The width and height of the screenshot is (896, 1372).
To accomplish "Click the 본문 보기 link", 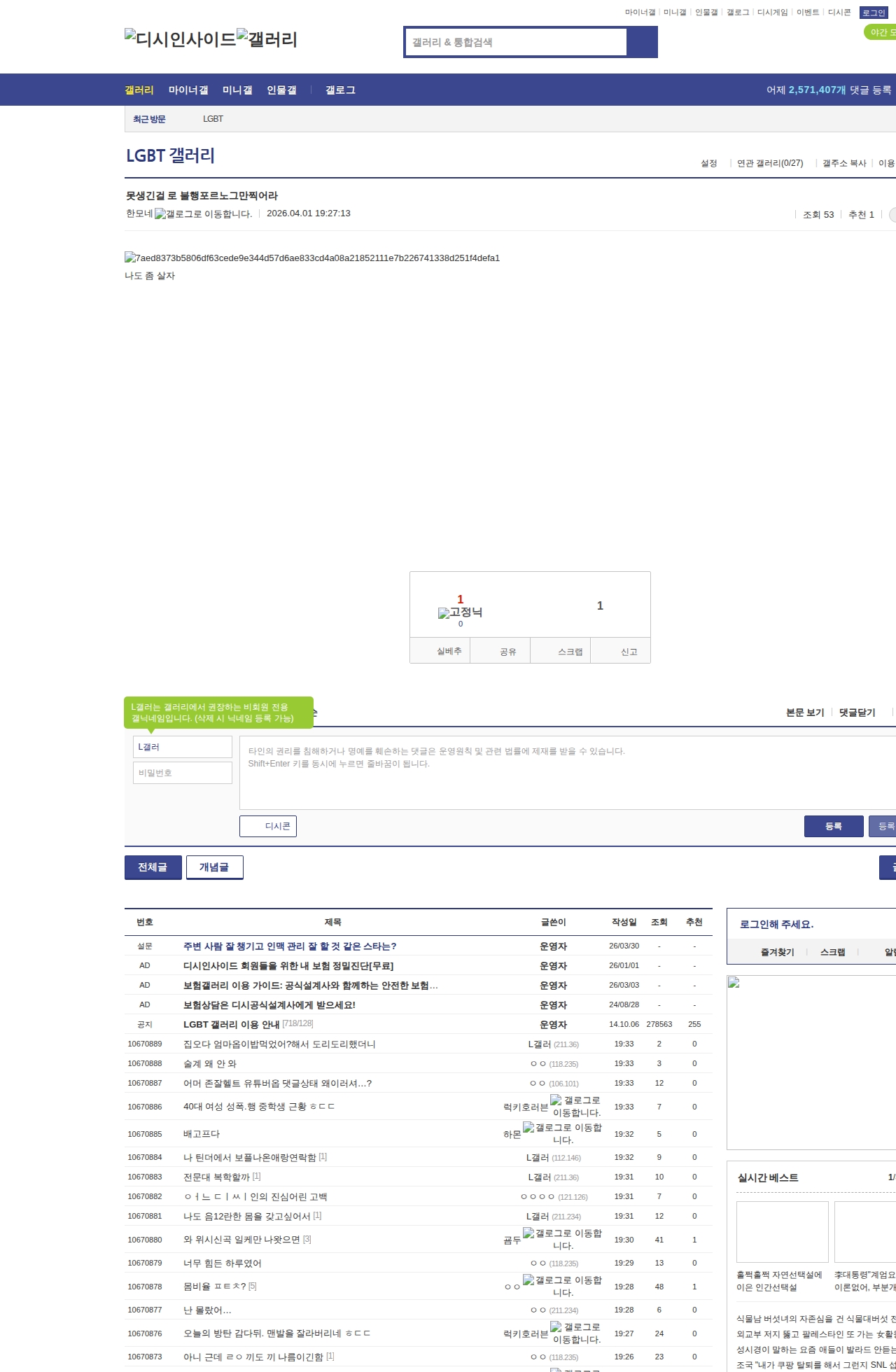I will click(x=805, y=713).
